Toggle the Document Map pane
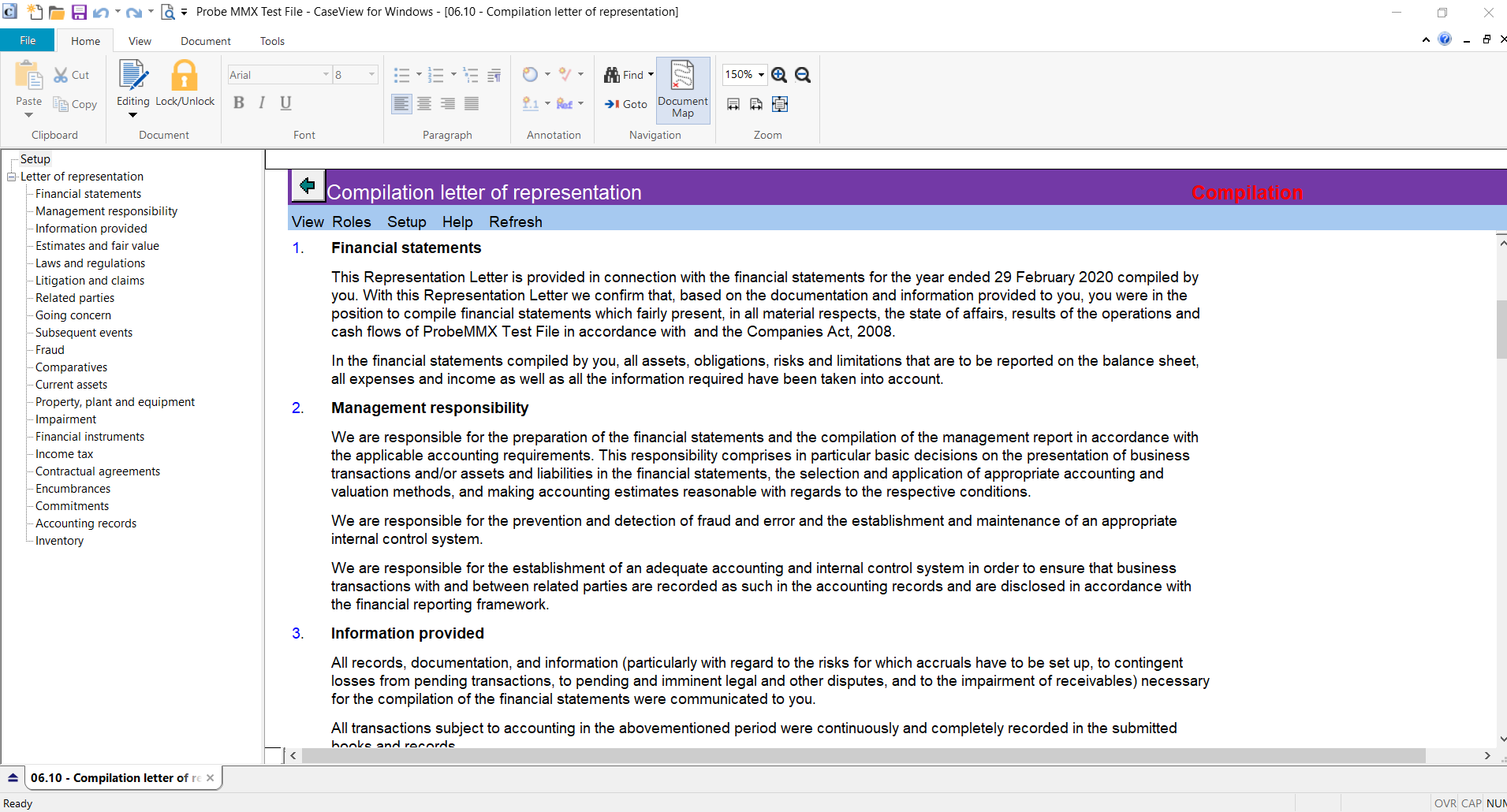 click(x=682, y=90)
